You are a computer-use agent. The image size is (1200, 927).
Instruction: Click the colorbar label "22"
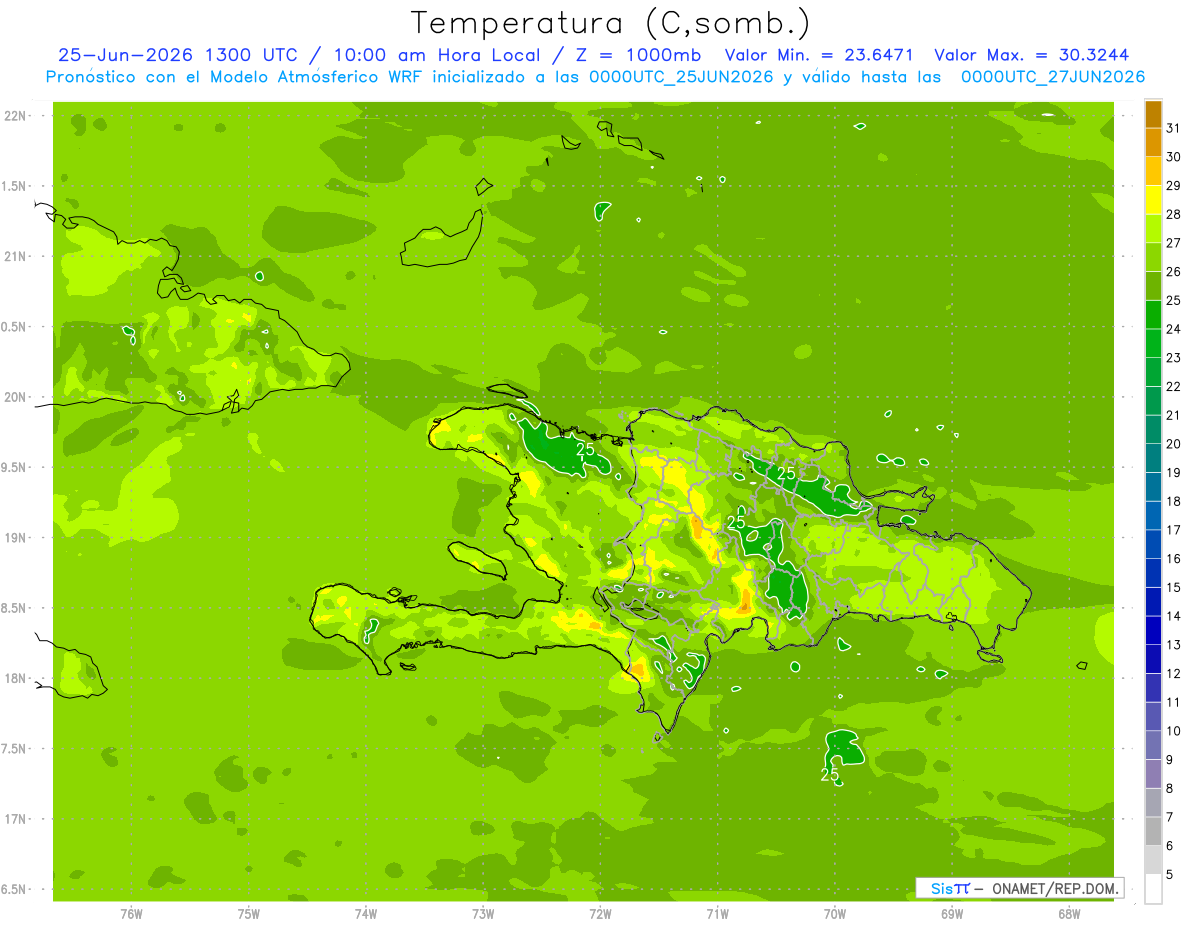tap(1173, 387)
